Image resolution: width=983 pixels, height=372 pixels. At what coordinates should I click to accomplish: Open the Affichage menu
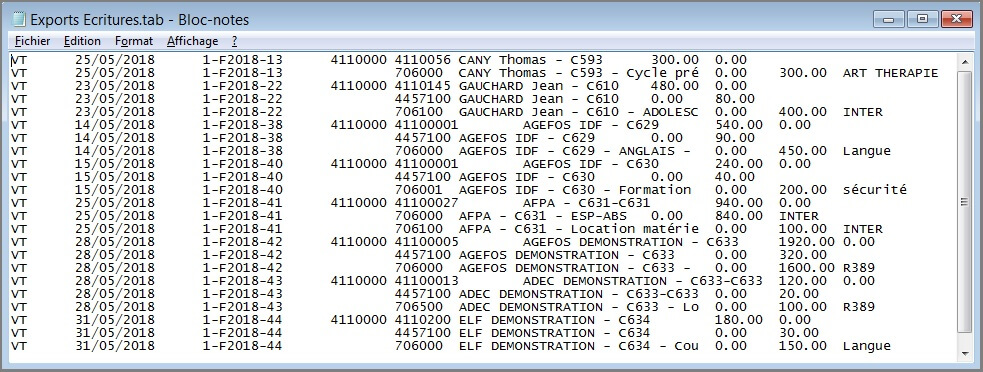click(192, 41)
